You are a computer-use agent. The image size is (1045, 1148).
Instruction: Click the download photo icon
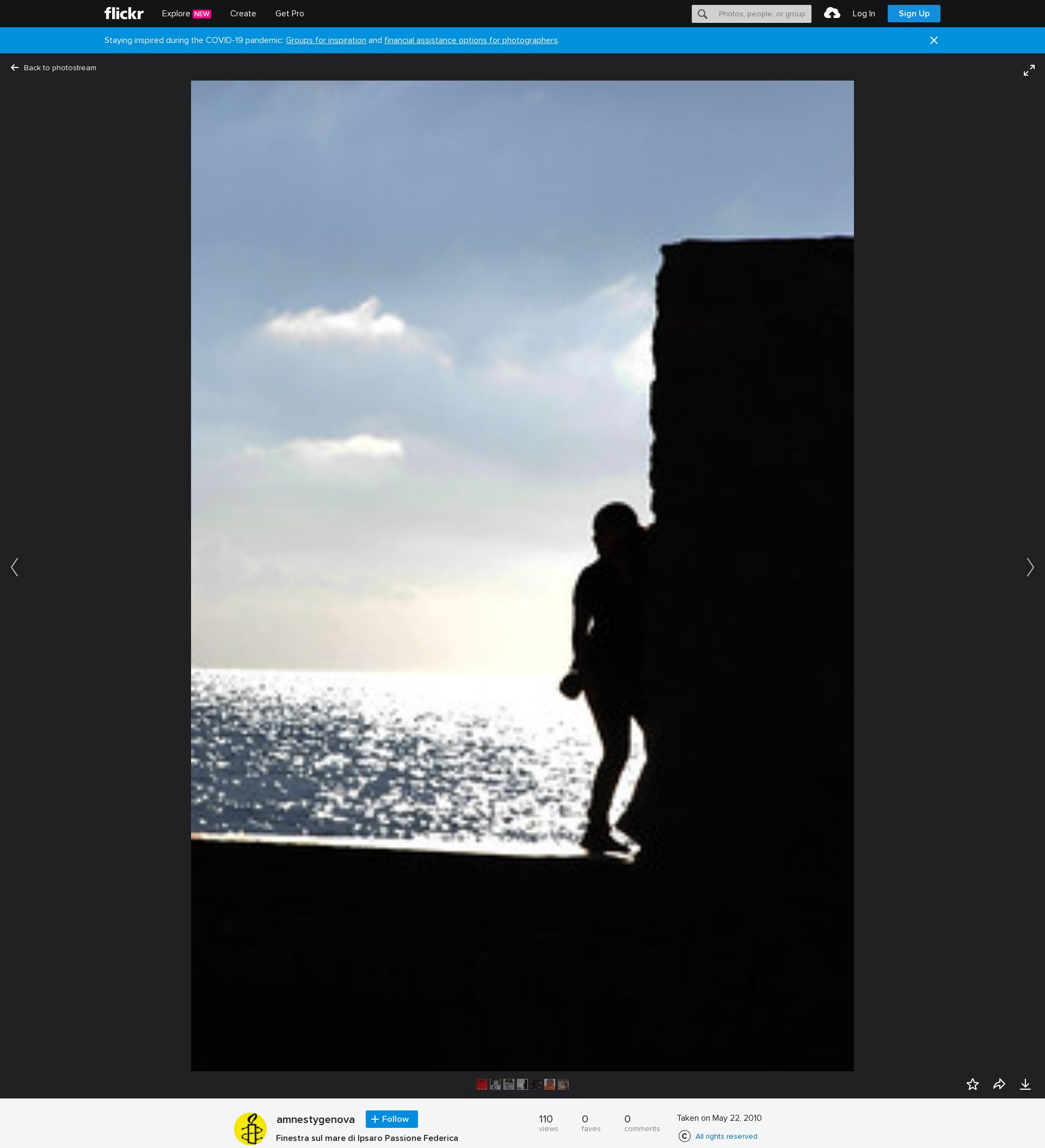coord(1025,1084)
